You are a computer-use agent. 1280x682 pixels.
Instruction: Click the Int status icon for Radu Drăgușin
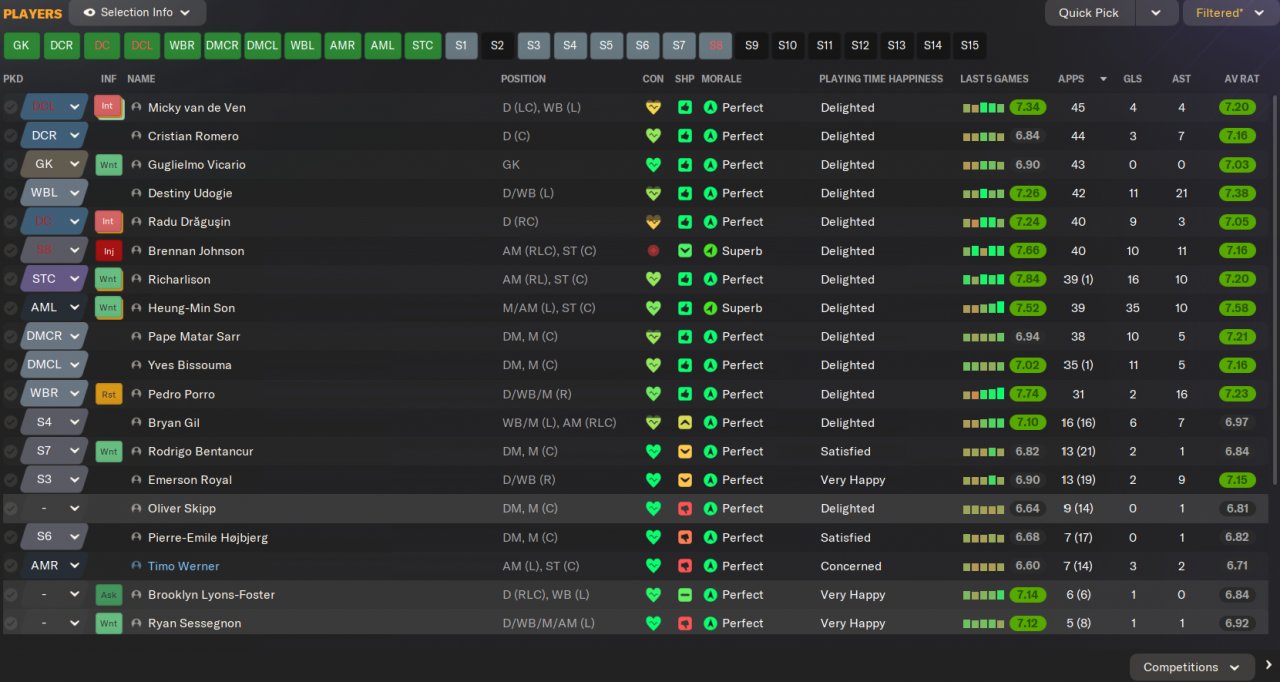click(x=107, y=221)
